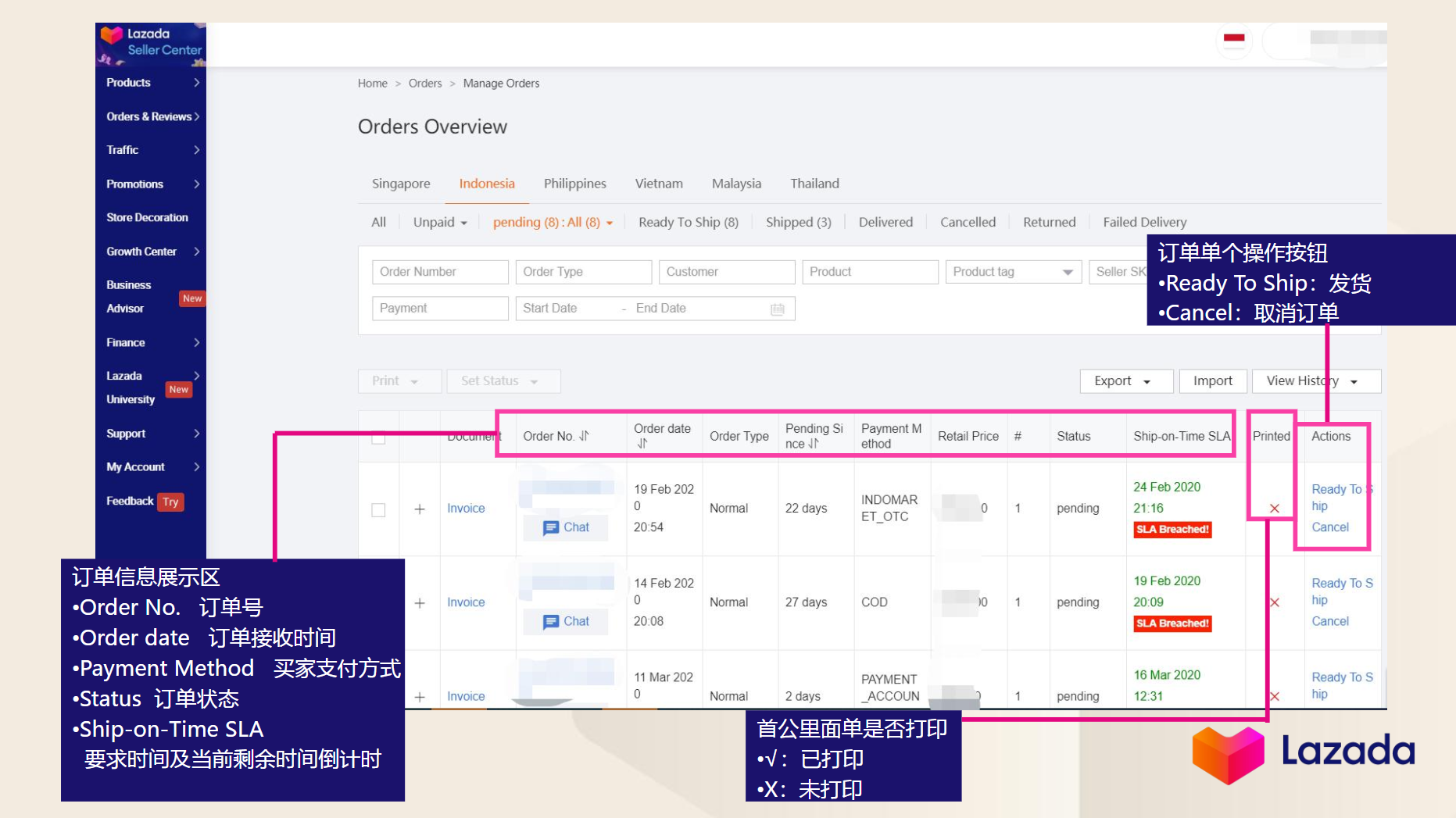Click the Try badge next to Feedback
Image resolution: width=1456 pixels, height=818 pixels.
point(170,502)
